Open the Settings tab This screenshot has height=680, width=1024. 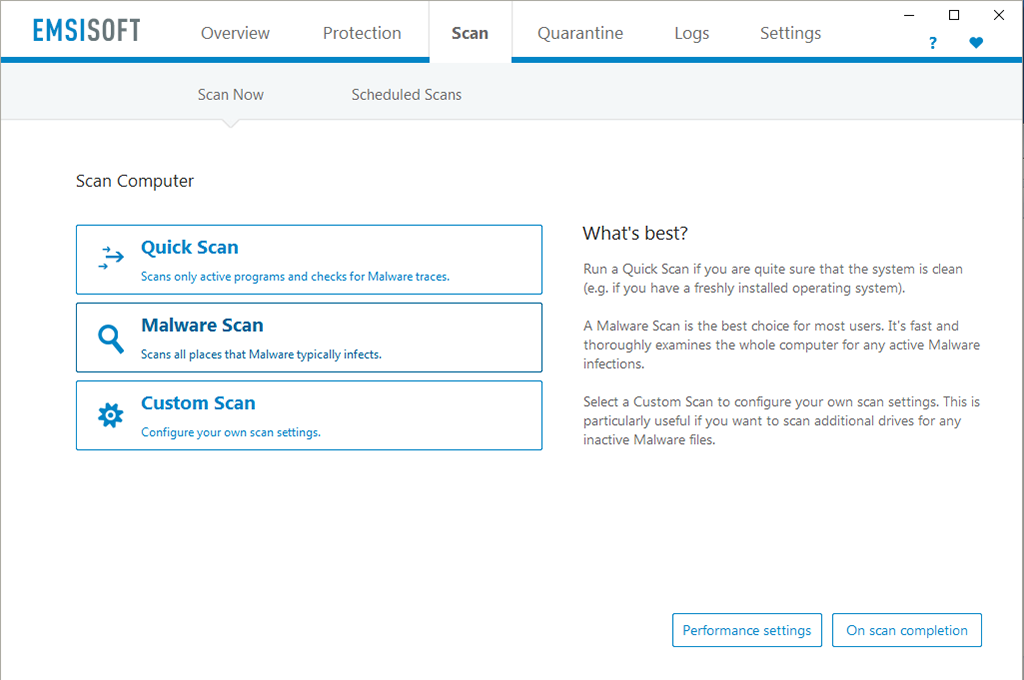coord(790,33)
